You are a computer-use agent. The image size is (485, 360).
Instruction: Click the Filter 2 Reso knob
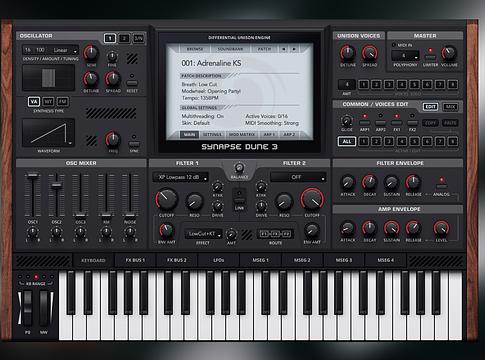click(284, 202)
